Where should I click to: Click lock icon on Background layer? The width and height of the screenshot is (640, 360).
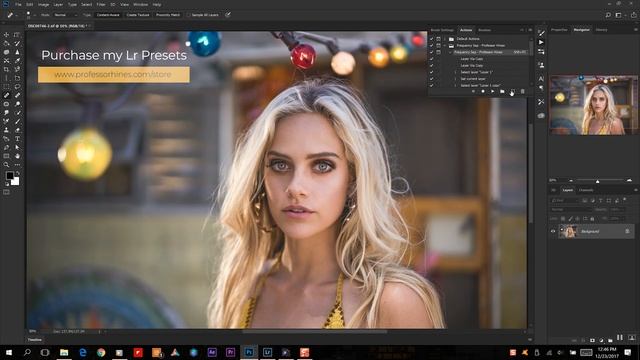(x=627, y=231)
